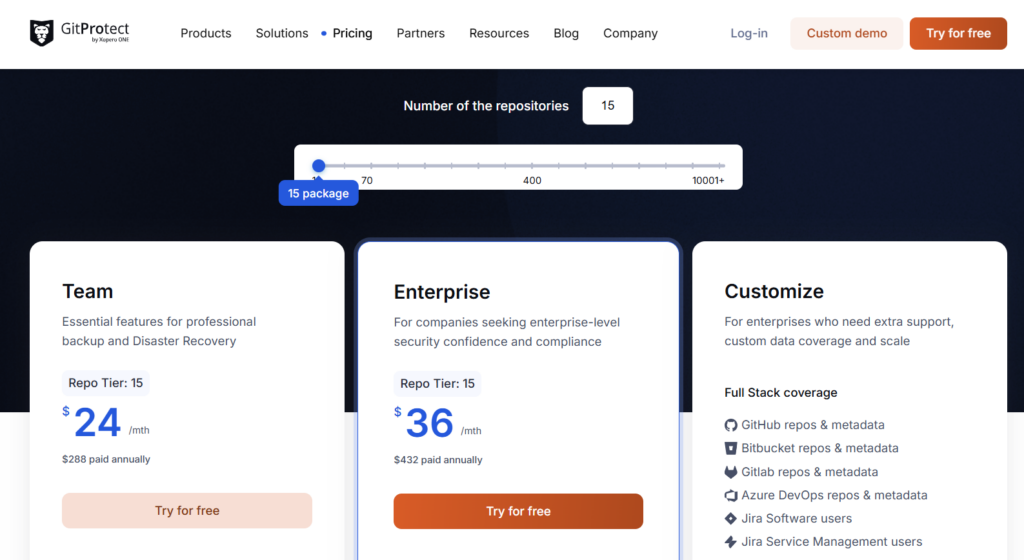Open the Company menu
The image size is (1024, 560).
point(630,33)
